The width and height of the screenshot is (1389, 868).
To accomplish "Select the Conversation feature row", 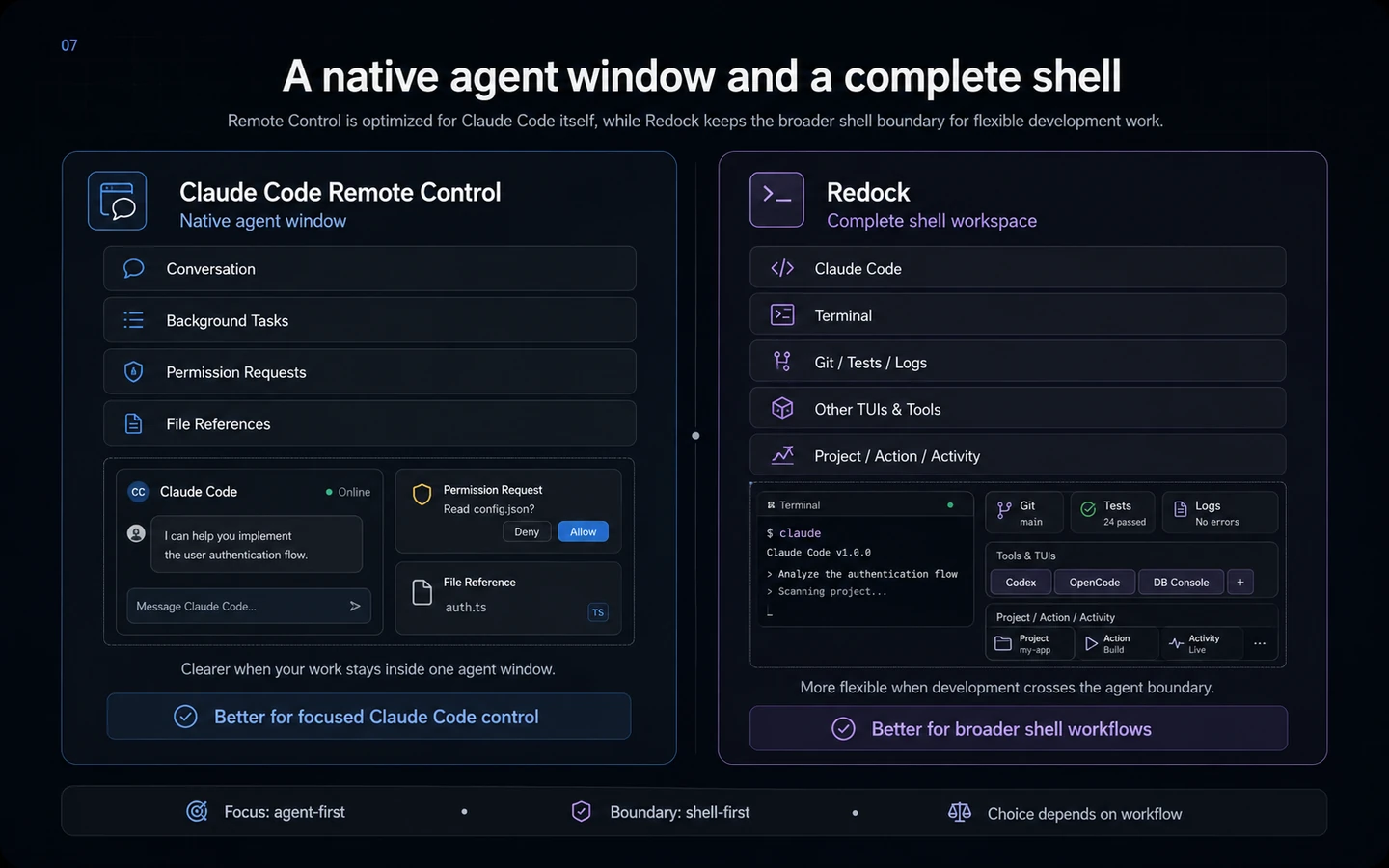I will click(x=369, y=268).
